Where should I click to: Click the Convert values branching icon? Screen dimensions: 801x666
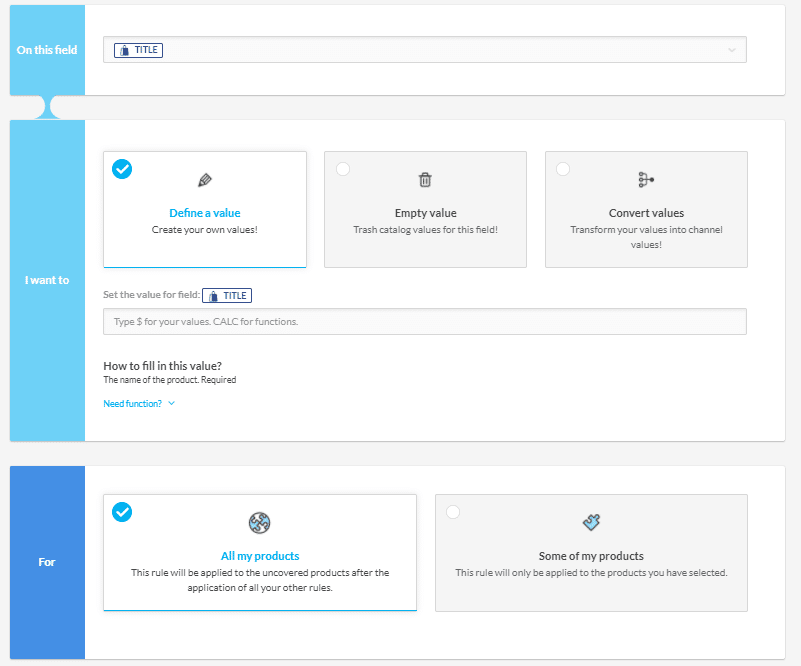click(646, 180)
